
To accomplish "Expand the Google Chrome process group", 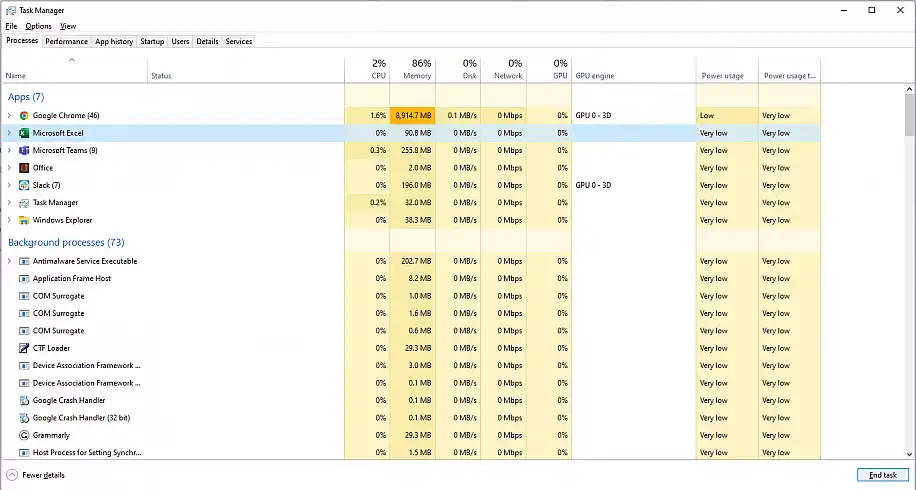I will tap(9, 116).
